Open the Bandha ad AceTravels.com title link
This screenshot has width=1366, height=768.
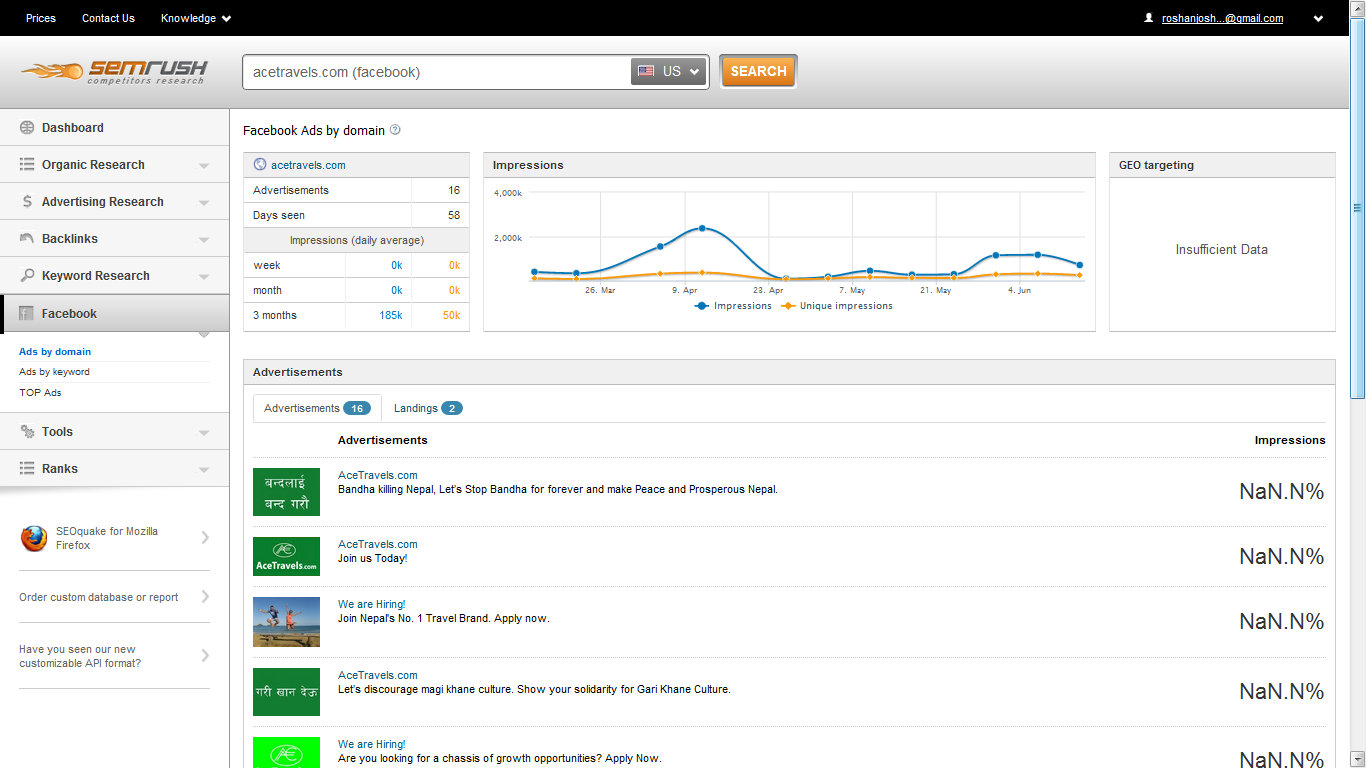pos(378,475)
